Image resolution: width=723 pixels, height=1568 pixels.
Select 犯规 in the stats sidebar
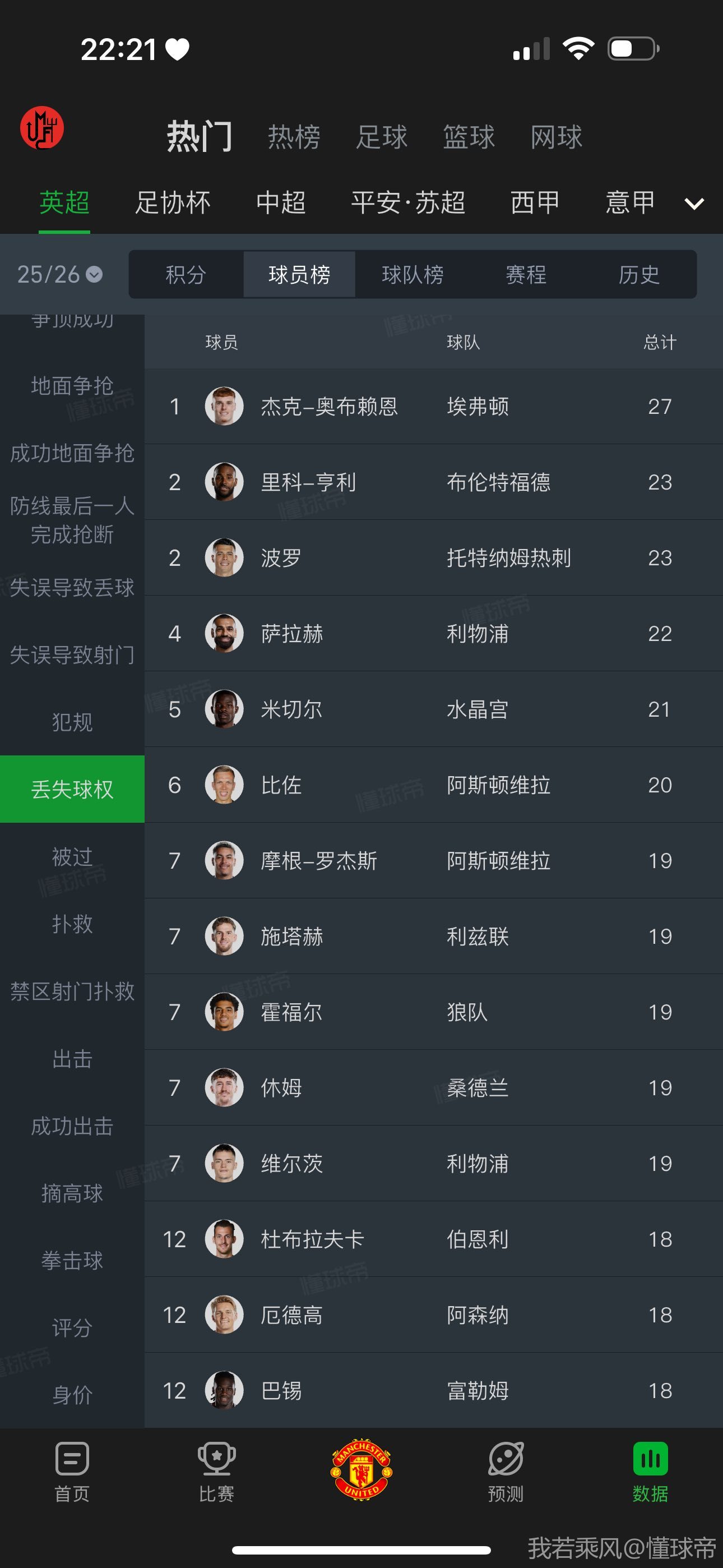click(72, 722)
